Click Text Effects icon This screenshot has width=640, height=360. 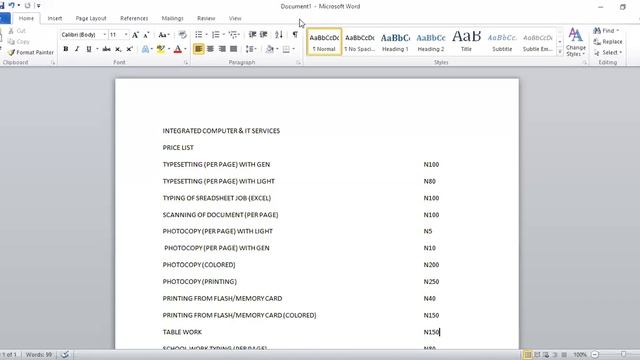coord(145,49)
